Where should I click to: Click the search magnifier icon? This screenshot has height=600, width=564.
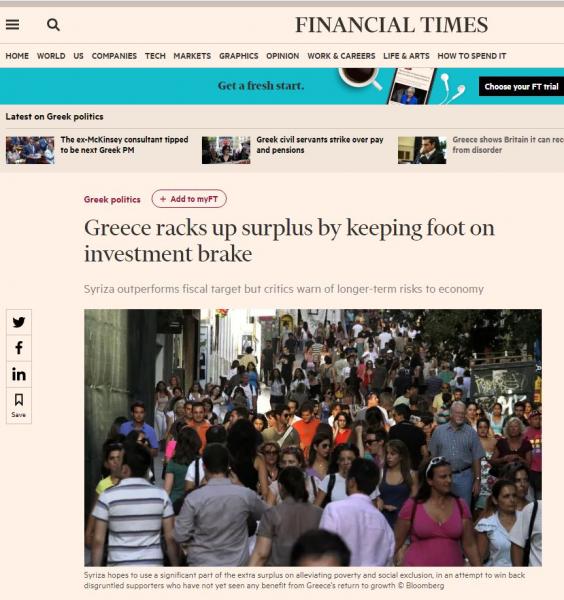point(53,25)
